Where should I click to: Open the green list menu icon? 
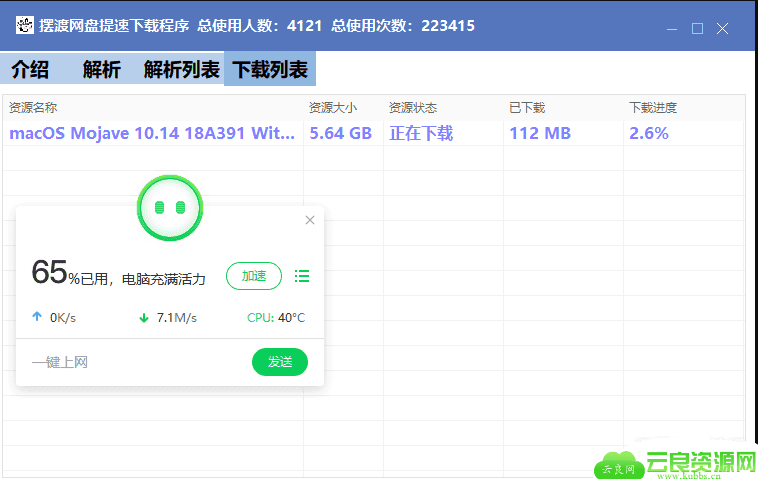302,276
